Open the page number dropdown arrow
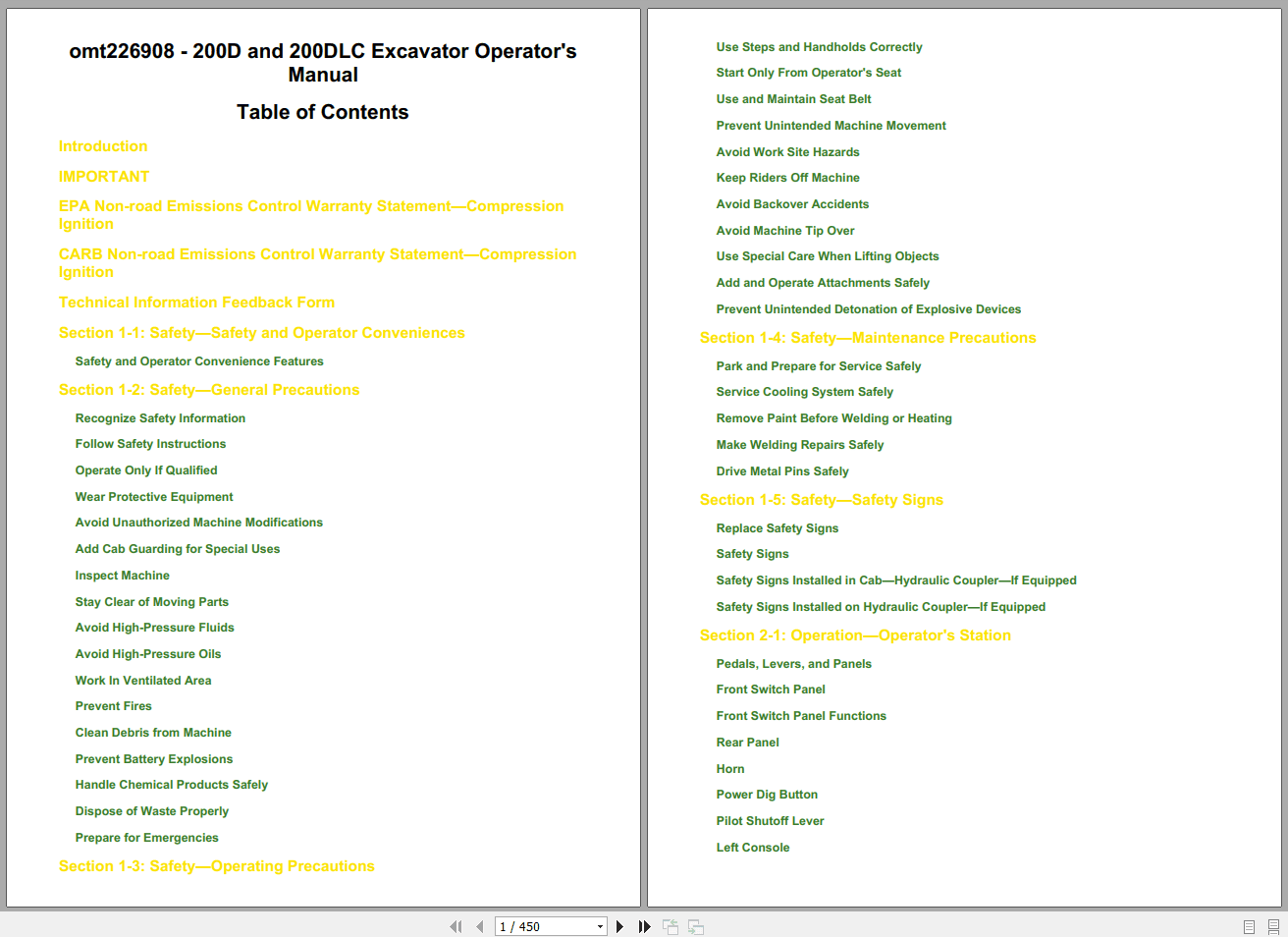The width and height of the screenshot is (1288, 937). 600,926
